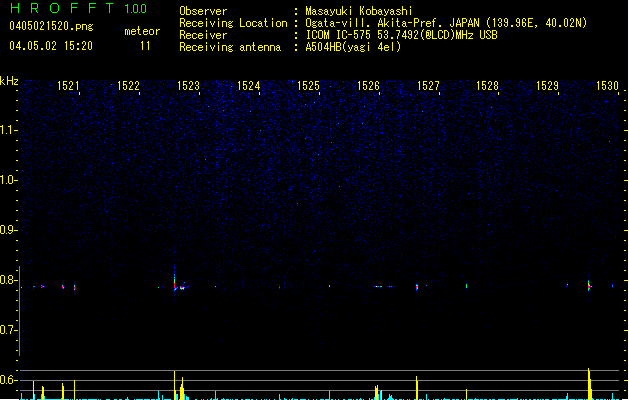Image resolution: width=629 pixels, height=400 pixels.
Task: Select the file name 0405021520.png
Action: (51, 26)
